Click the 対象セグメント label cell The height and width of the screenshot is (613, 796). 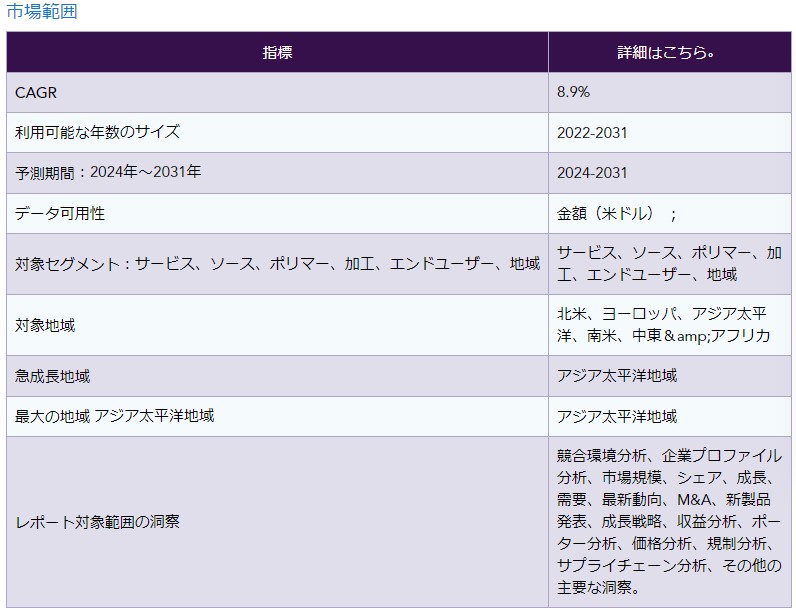tap(277, 264)
